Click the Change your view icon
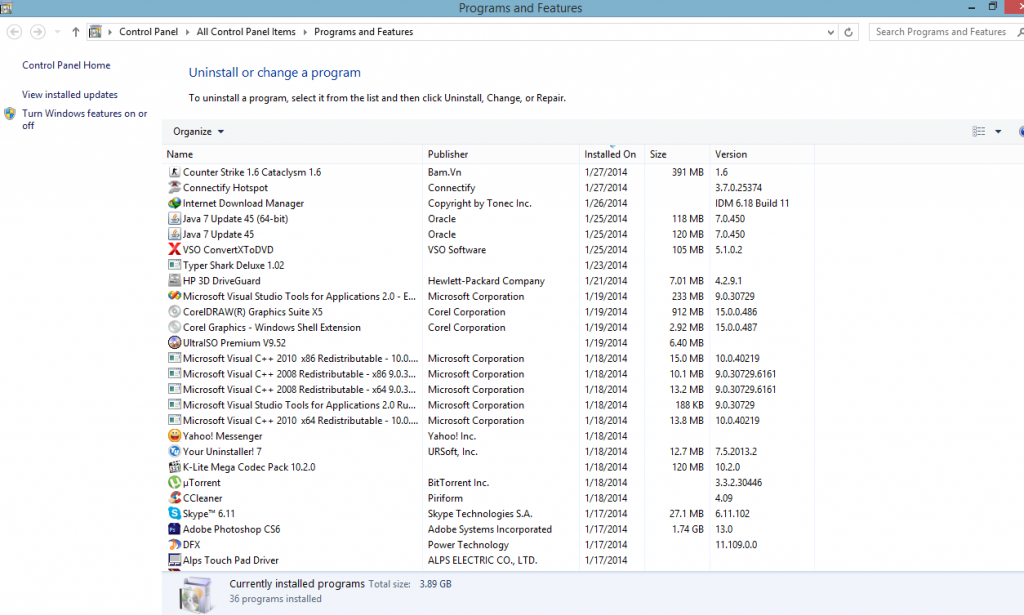Screen dimensions: 1024x615 pos(978,131)
